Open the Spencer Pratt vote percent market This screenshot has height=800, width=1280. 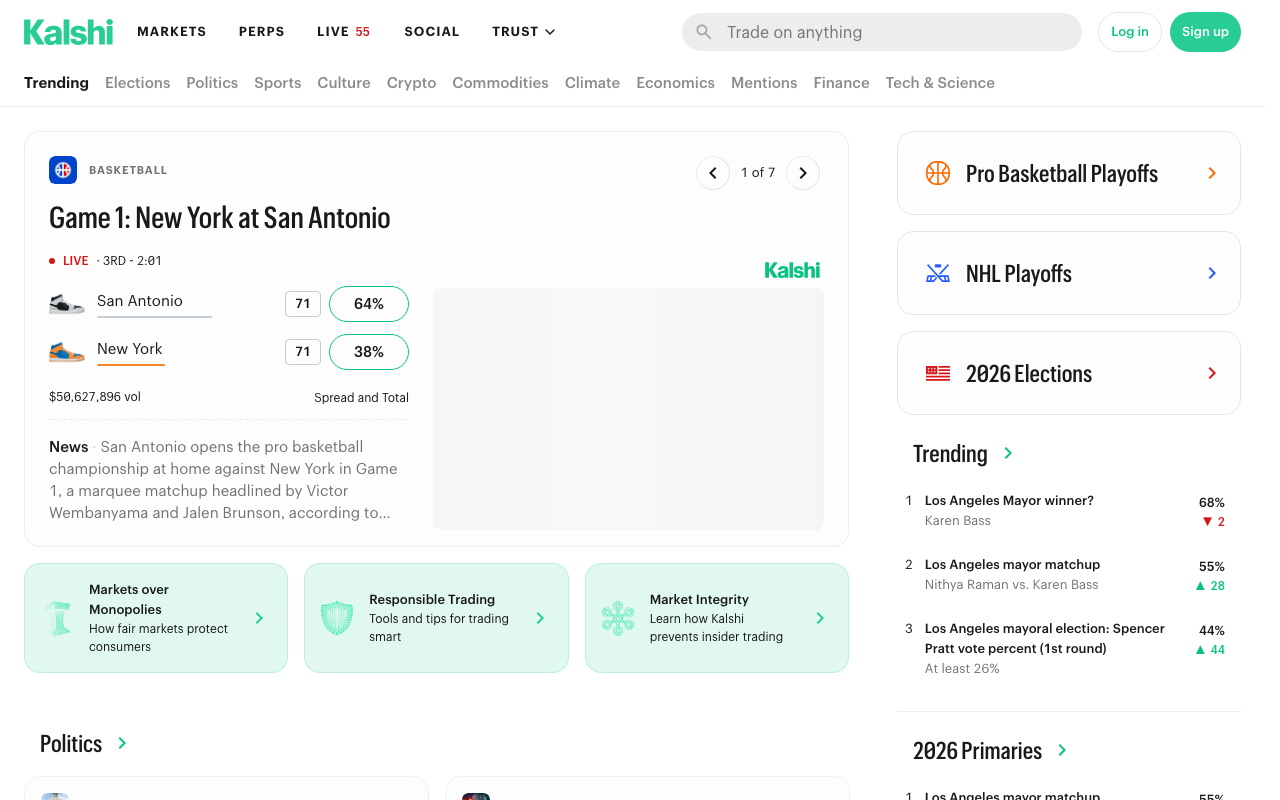(x=1045, y=639)
